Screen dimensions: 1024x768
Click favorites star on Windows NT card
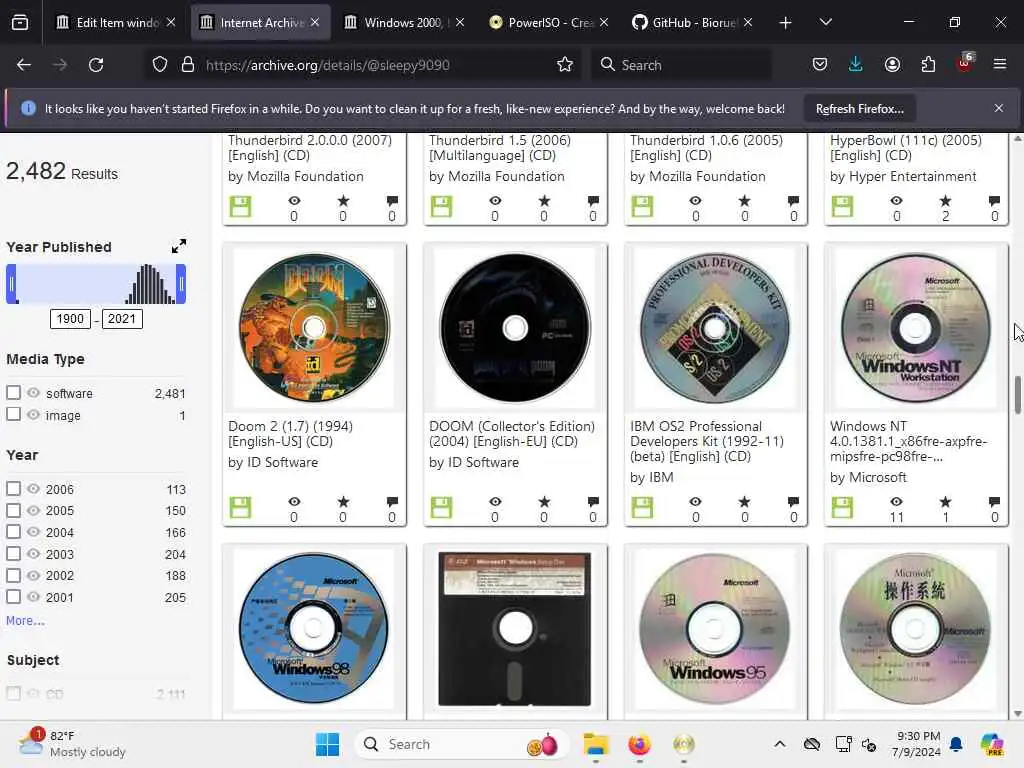[x=945, y=502]
